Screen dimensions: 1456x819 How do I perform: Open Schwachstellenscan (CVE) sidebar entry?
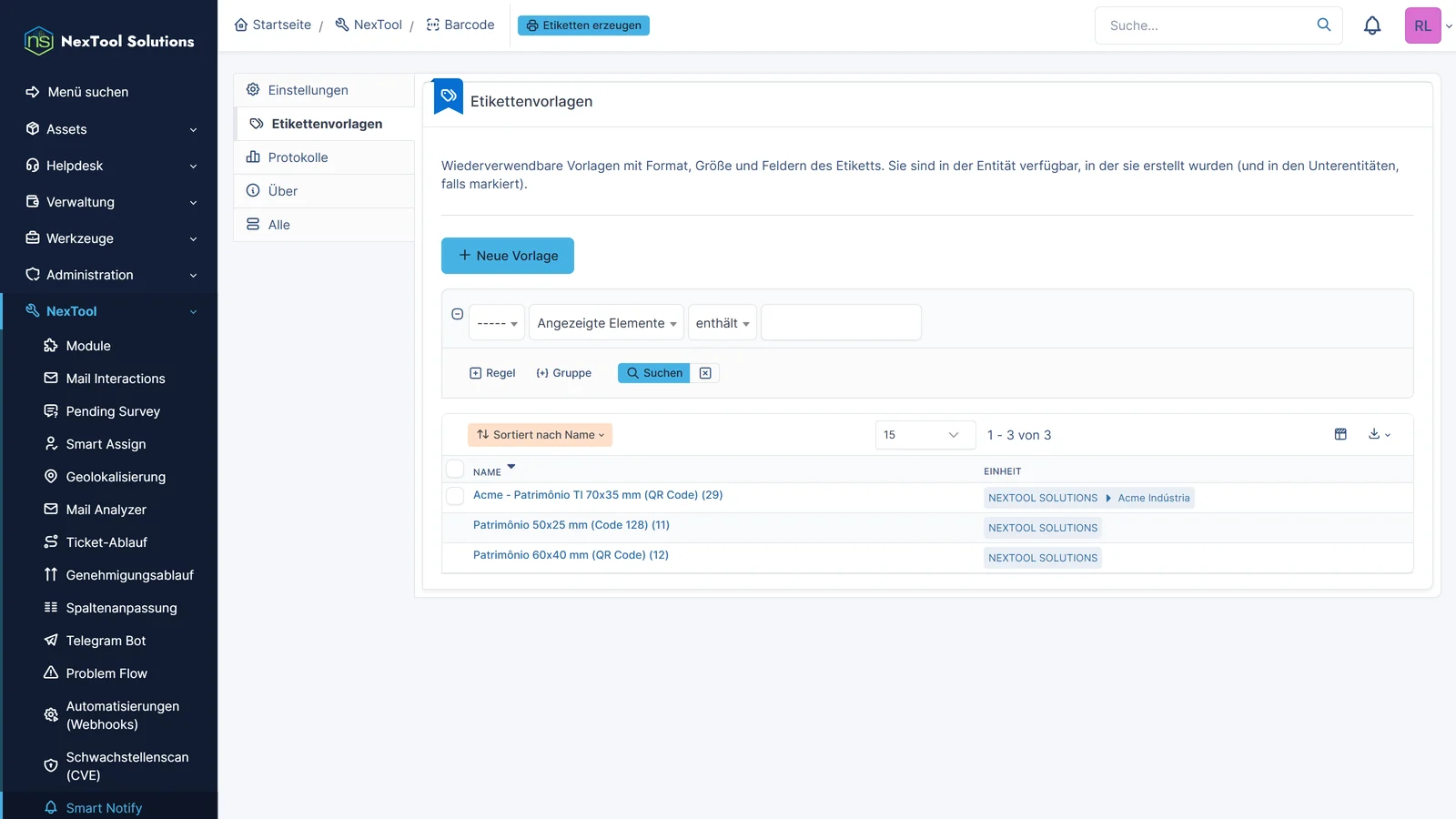pyautogui.click(x=127, y=766)
